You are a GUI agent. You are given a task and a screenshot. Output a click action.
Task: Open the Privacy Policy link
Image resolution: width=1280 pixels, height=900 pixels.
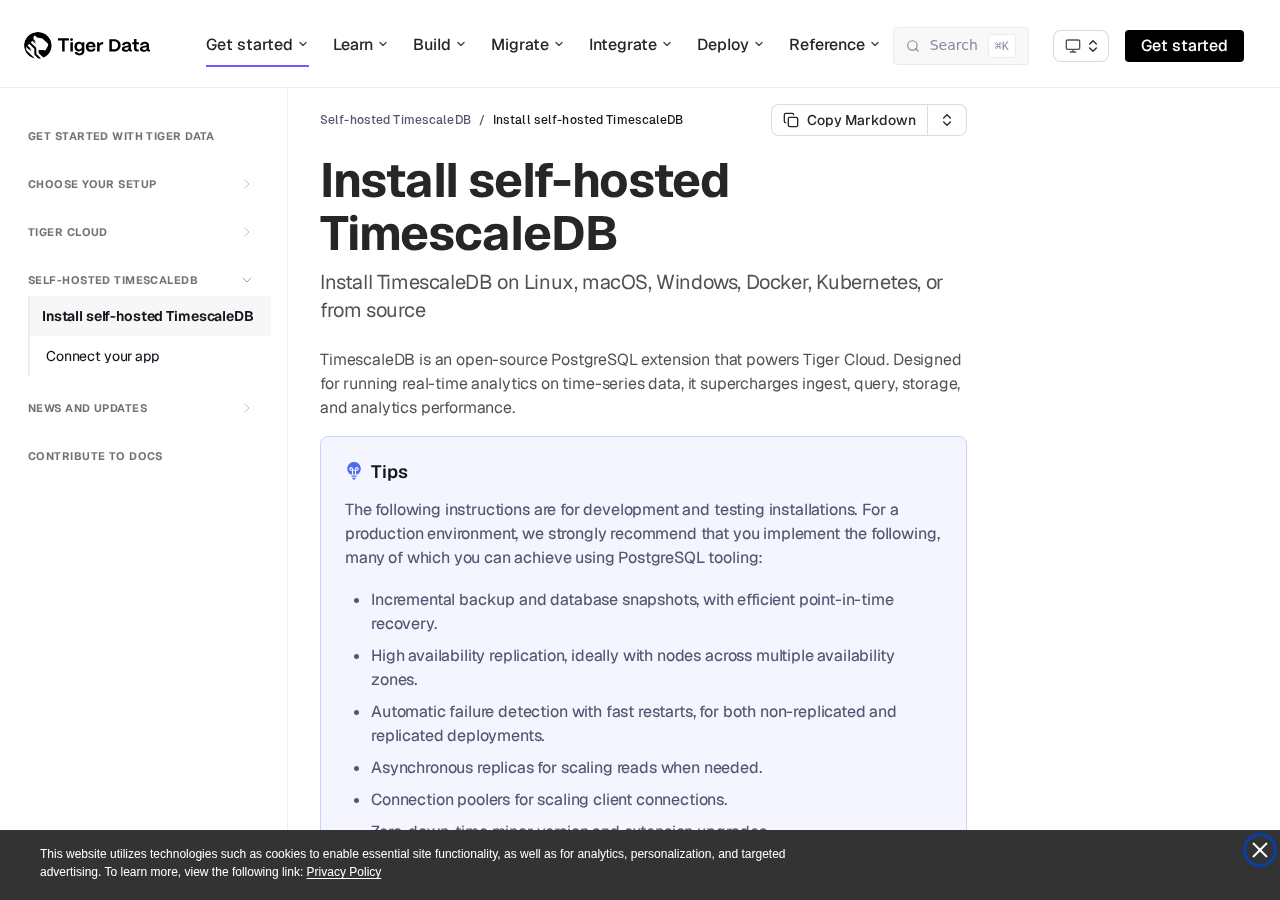[x=344, y=872]
